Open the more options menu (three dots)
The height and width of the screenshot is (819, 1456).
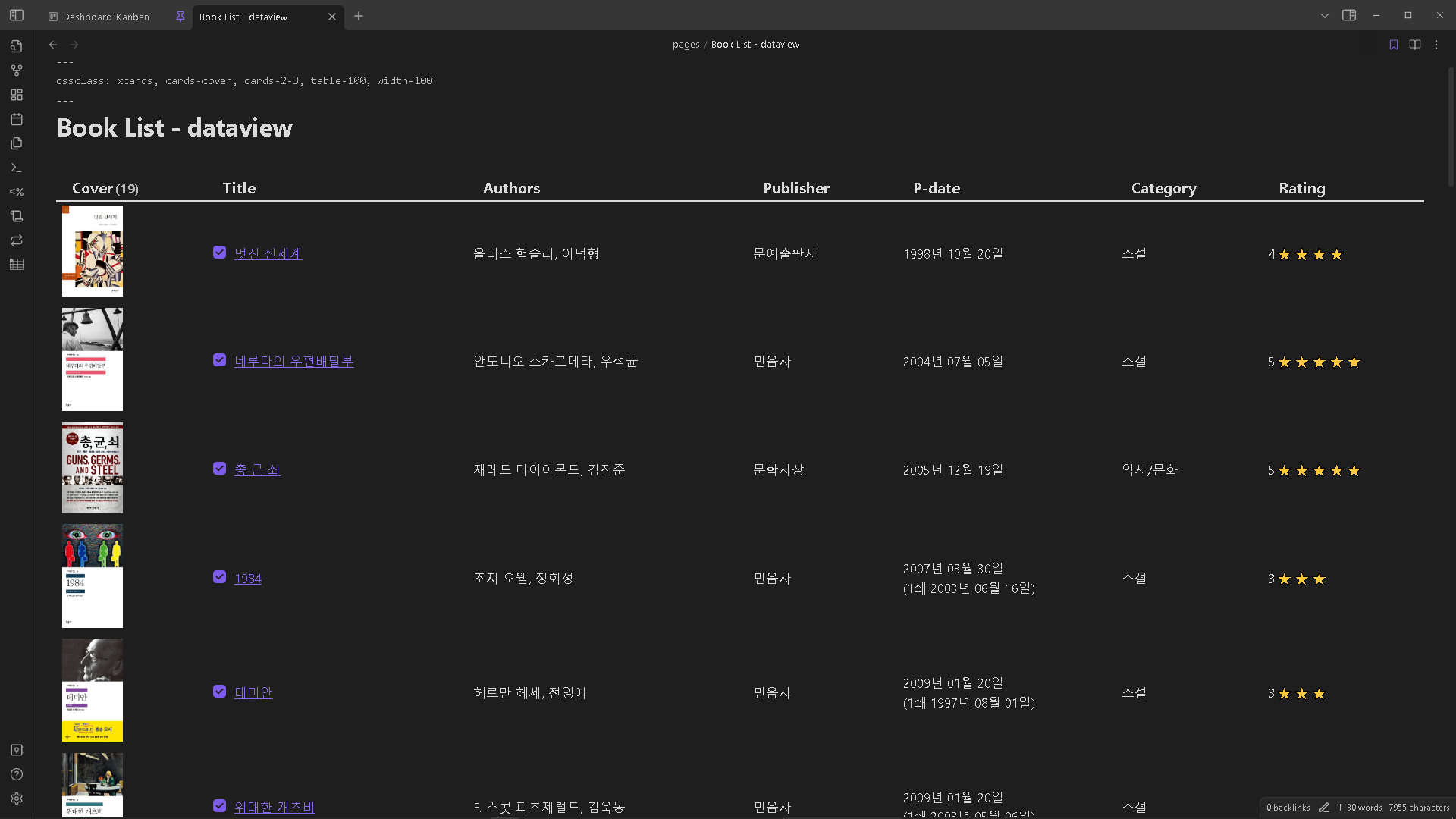point(1436,45)
